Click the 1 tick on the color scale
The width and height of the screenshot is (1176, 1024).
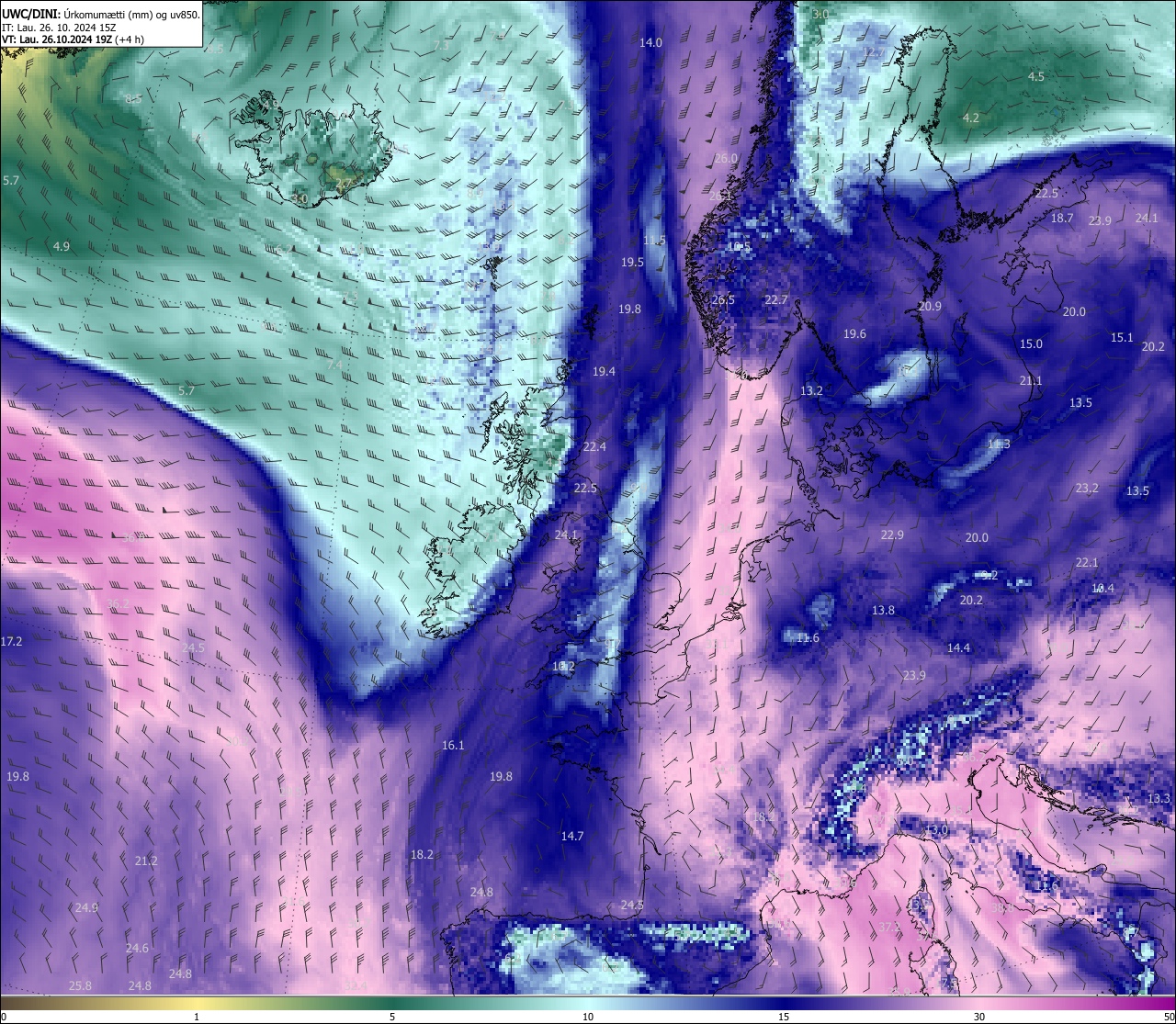(197, 1017)
